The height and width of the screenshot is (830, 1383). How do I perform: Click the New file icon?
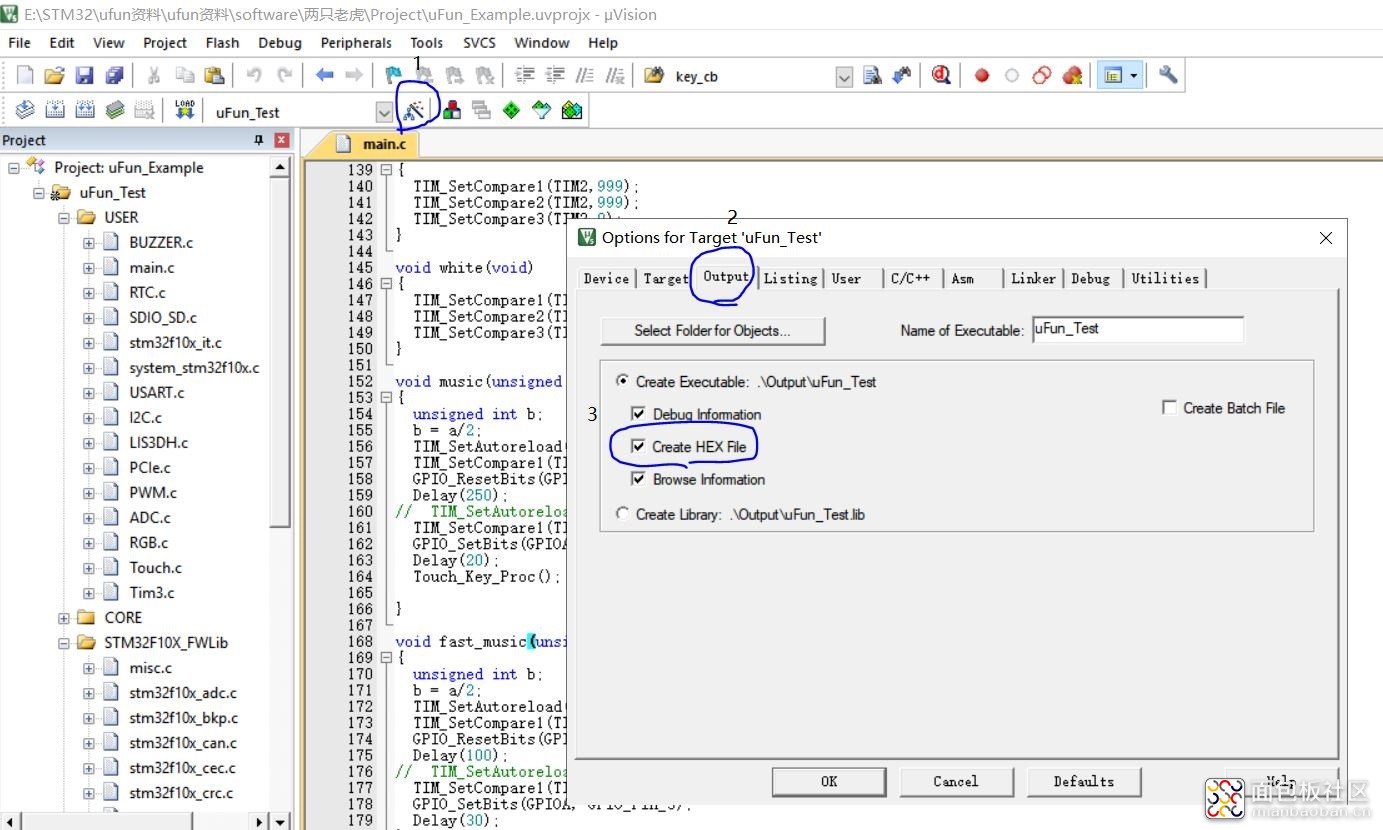(x=25, y=76)
